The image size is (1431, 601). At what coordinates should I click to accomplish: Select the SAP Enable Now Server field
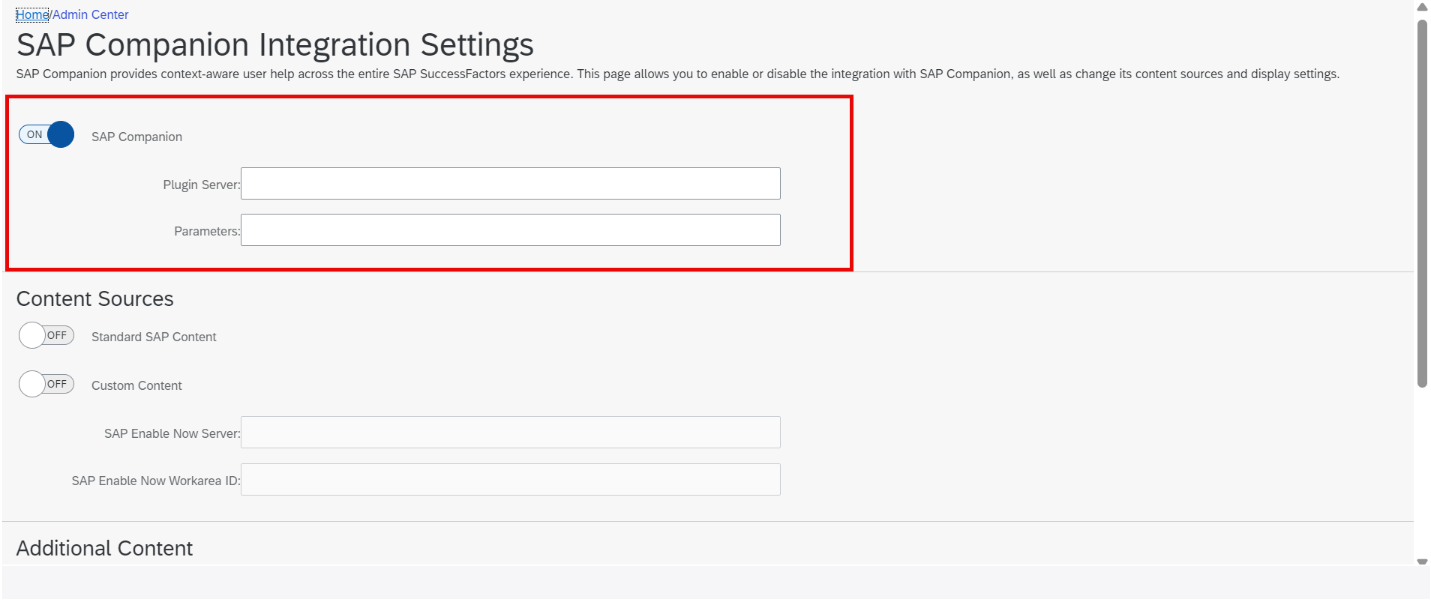510,432
